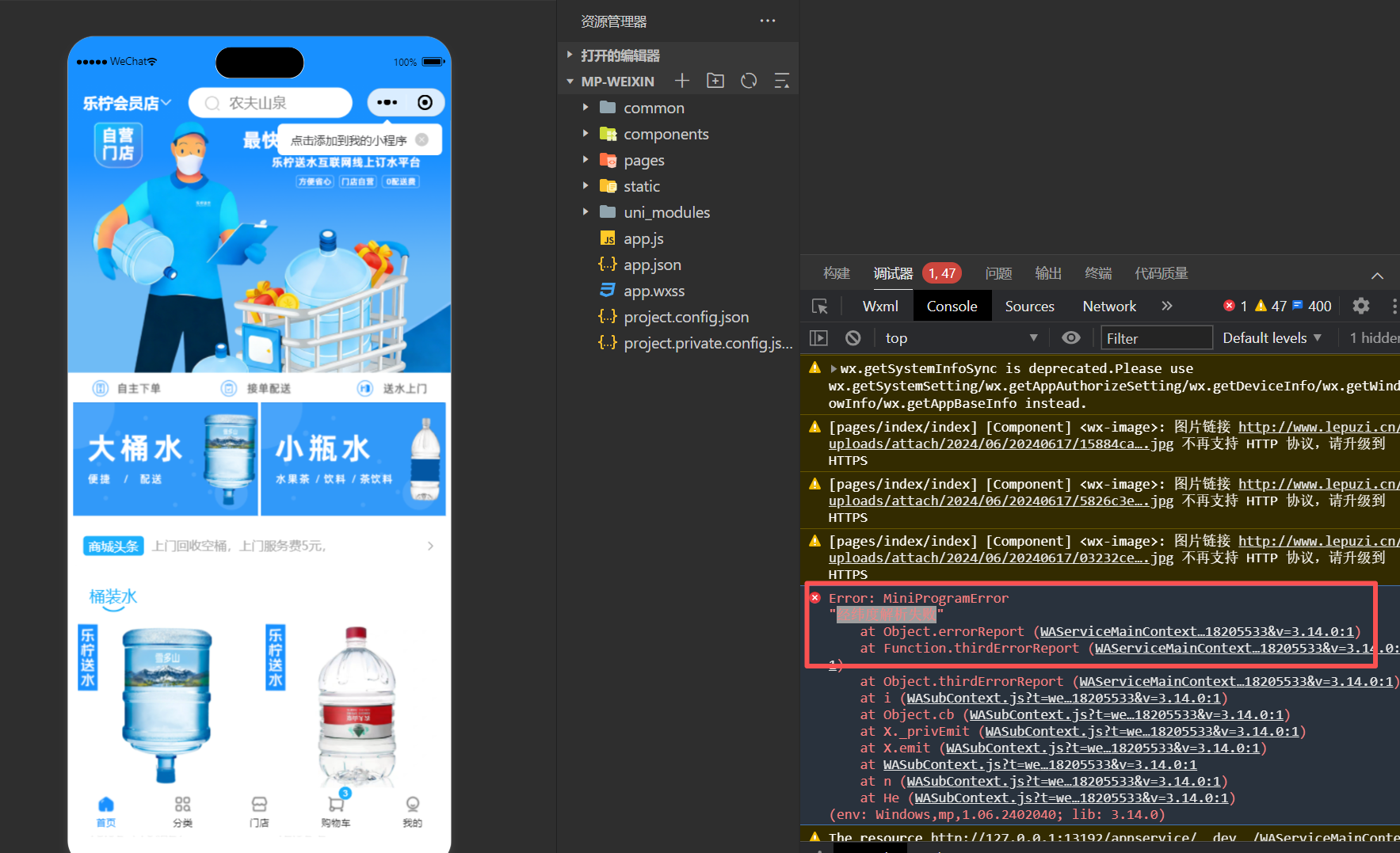Open the Wxml DevTools tab

tap(880, 306)
